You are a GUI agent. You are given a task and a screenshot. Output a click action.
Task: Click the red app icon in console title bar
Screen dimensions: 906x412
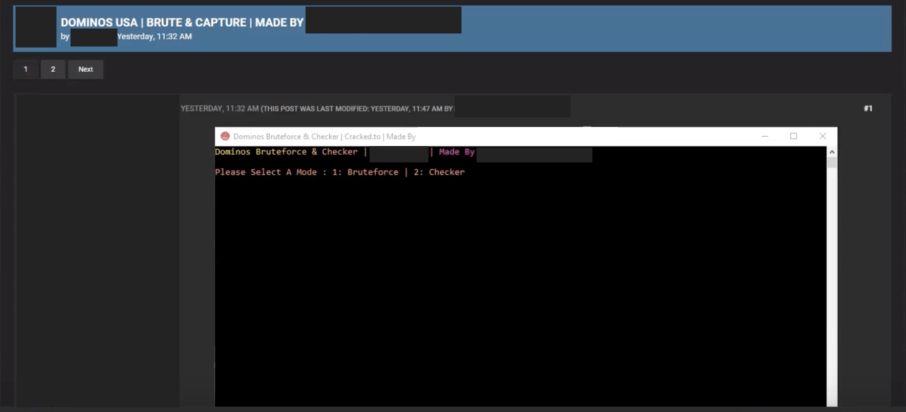click(x=225, y=136)
